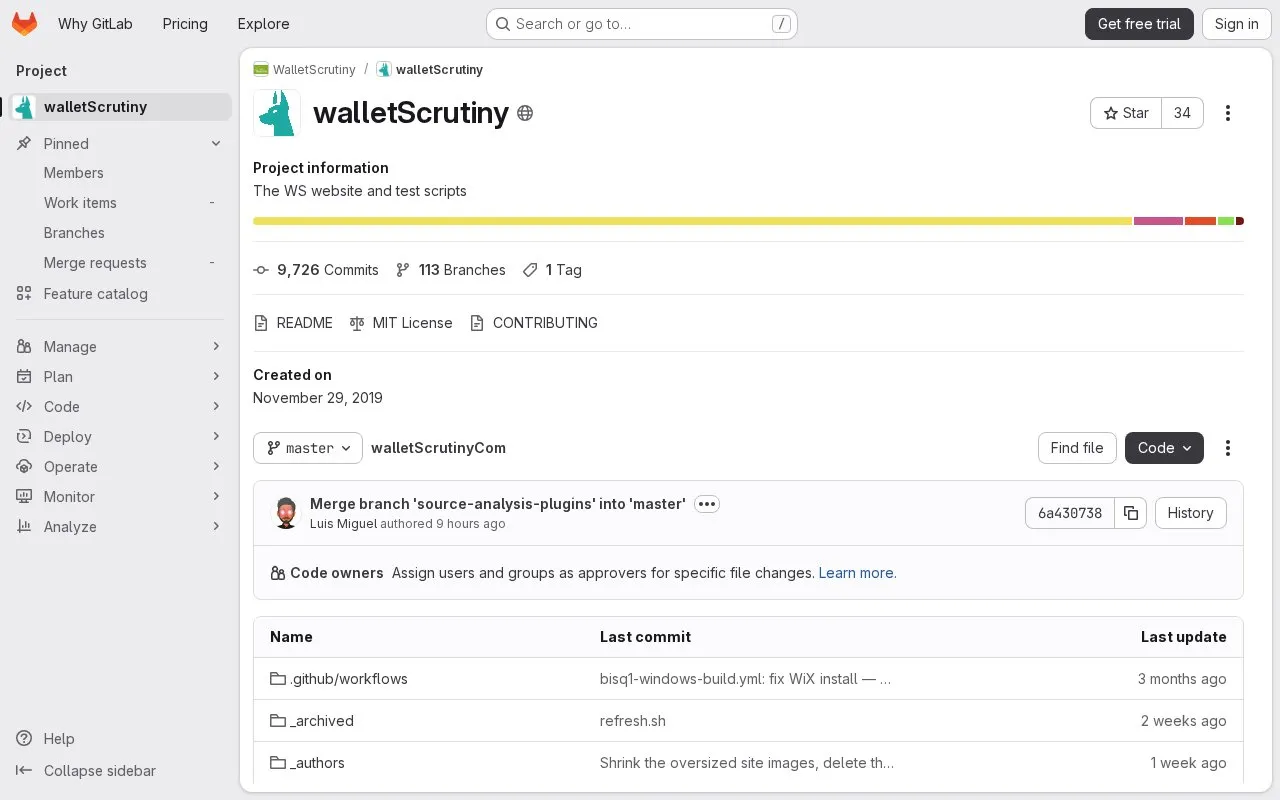Click the orange-red language bar segment

pos(1200,221)
